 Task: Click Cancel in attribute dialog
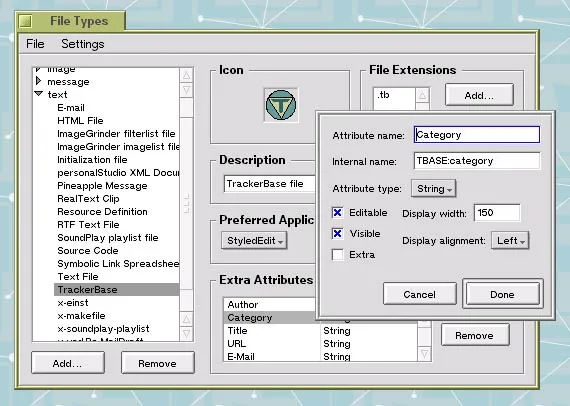point(420,294)
